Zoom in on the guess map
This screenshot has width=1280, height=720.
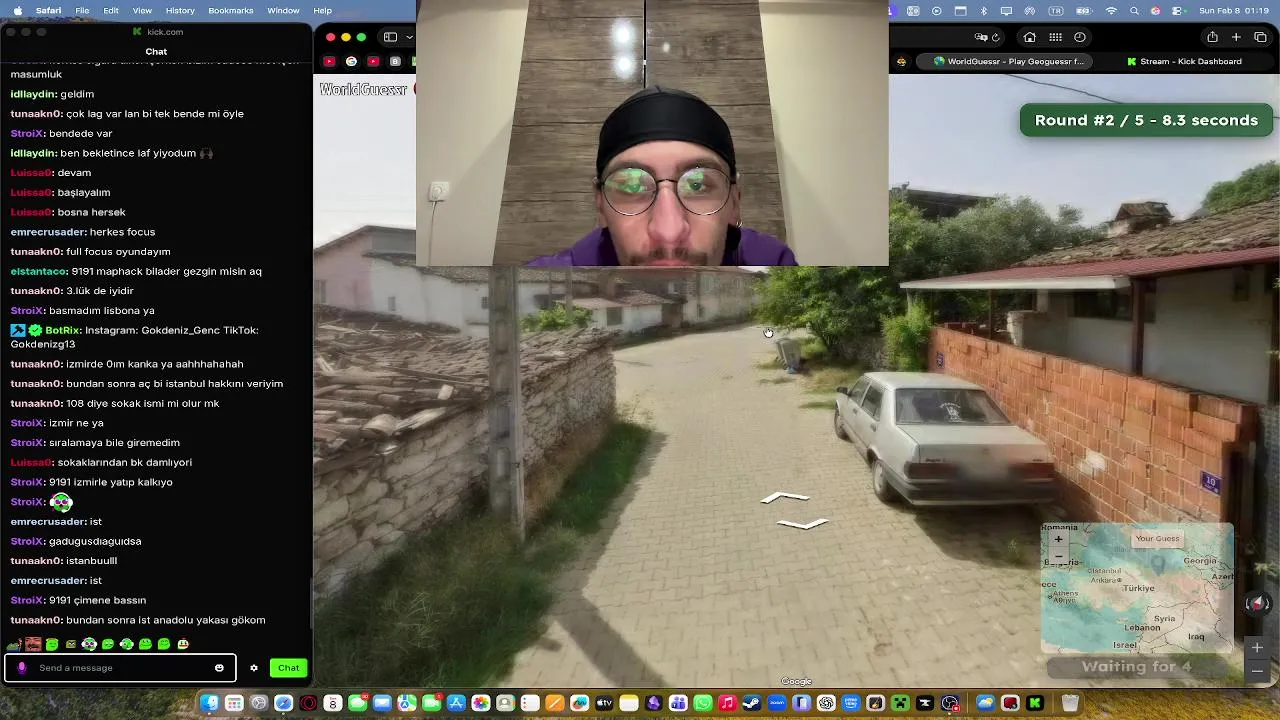[1058, 539]
